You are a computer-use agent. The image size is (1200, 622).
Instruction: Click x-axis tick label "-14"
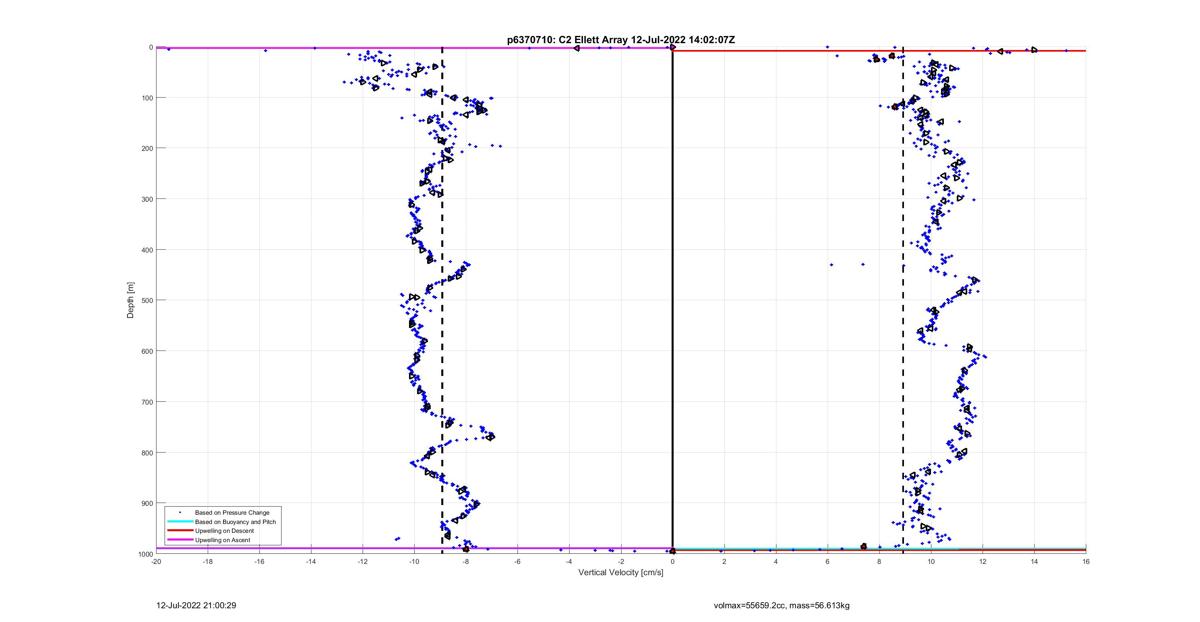pos(311,562)
